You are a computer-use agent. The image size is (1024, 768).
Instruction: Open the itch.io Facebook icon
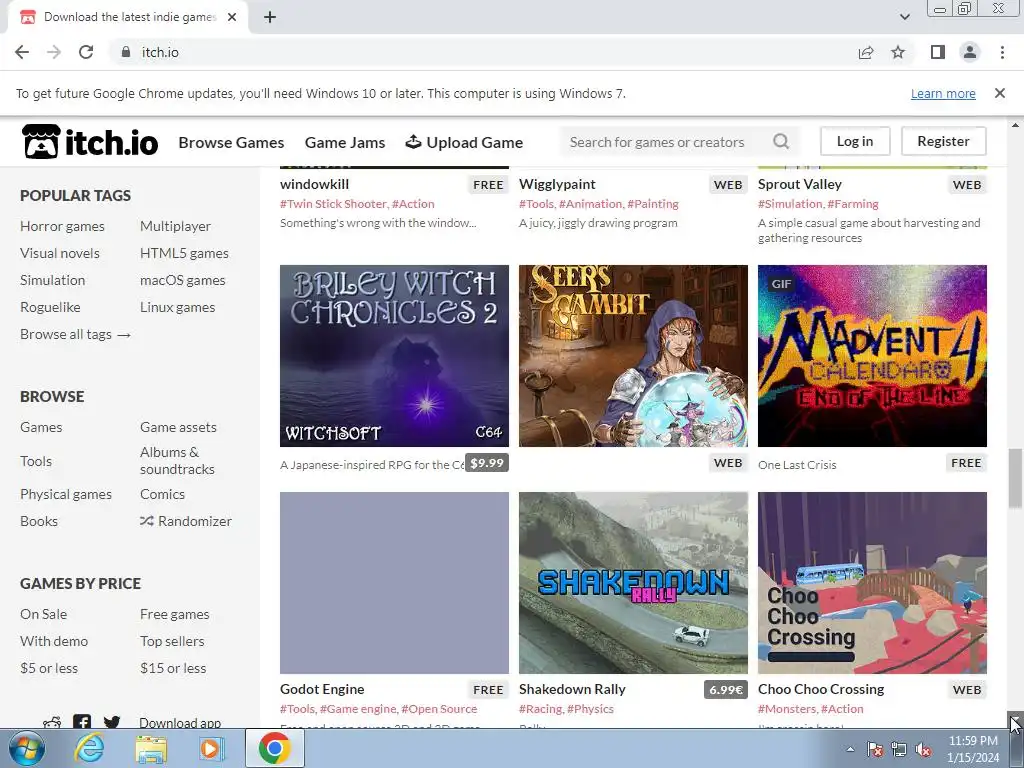82,722
